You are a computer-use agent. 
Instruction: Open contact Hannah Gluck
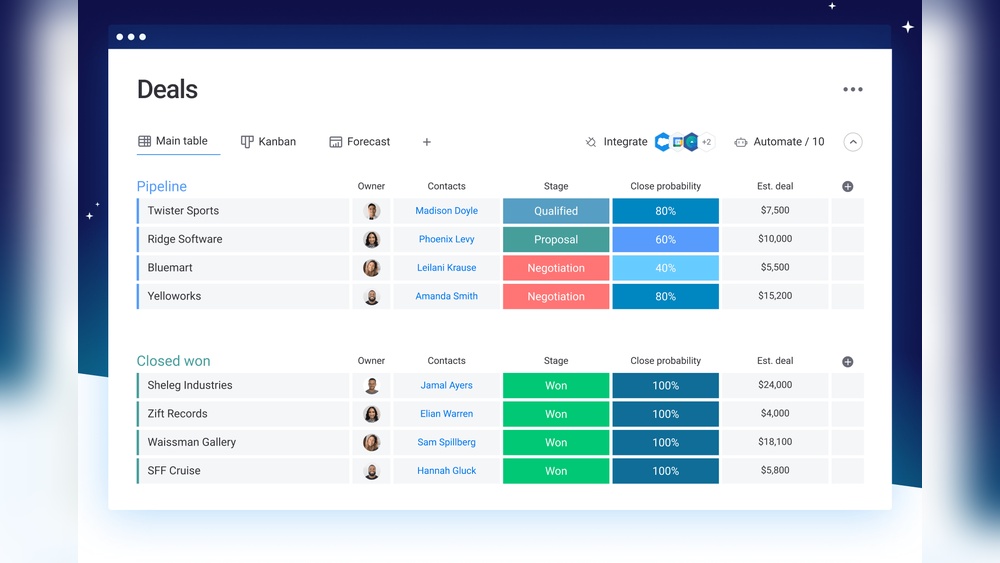click(x=446, y=471)
